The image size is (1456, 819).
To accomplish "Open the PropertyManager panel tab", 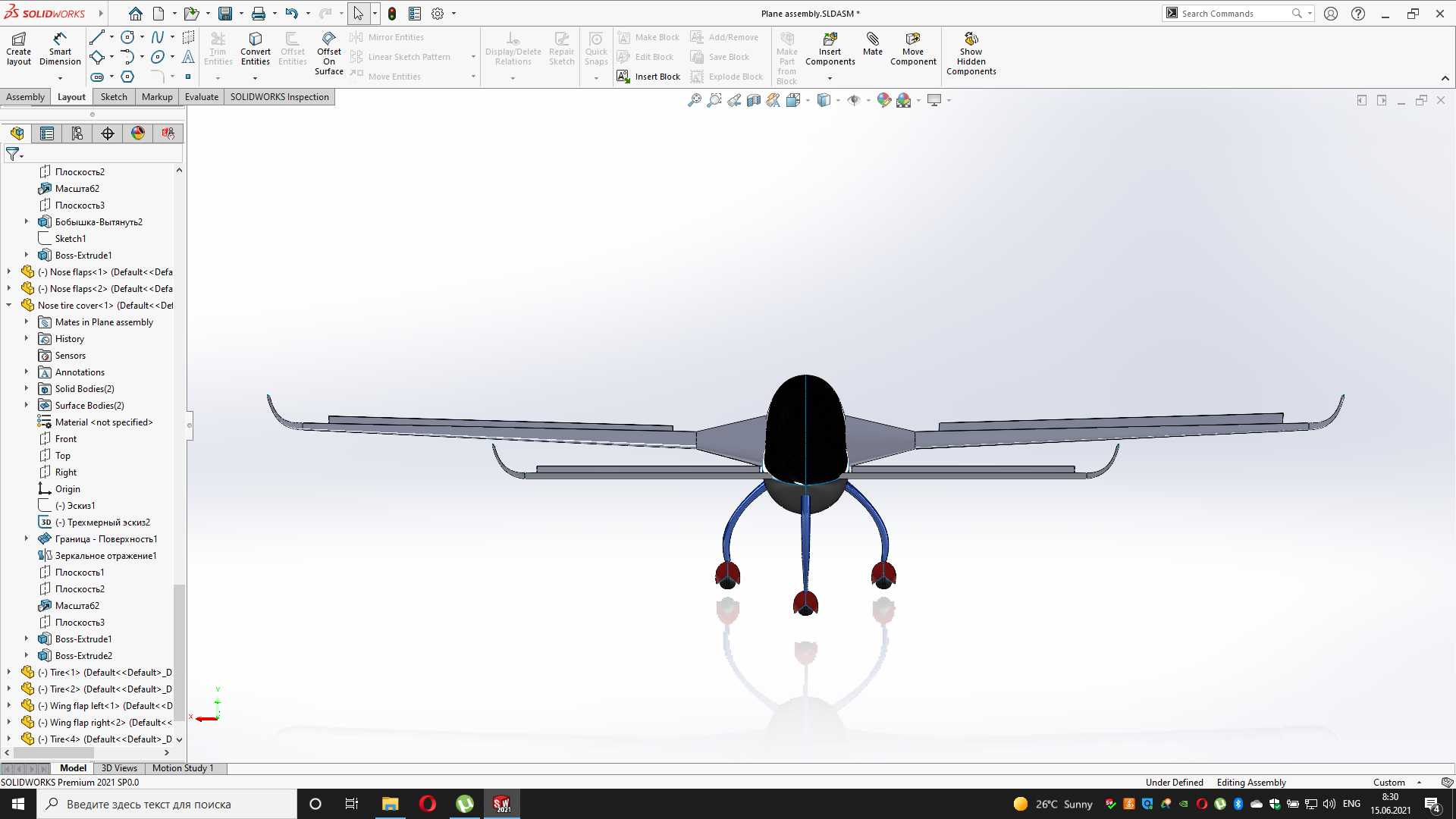I will 47,133.
